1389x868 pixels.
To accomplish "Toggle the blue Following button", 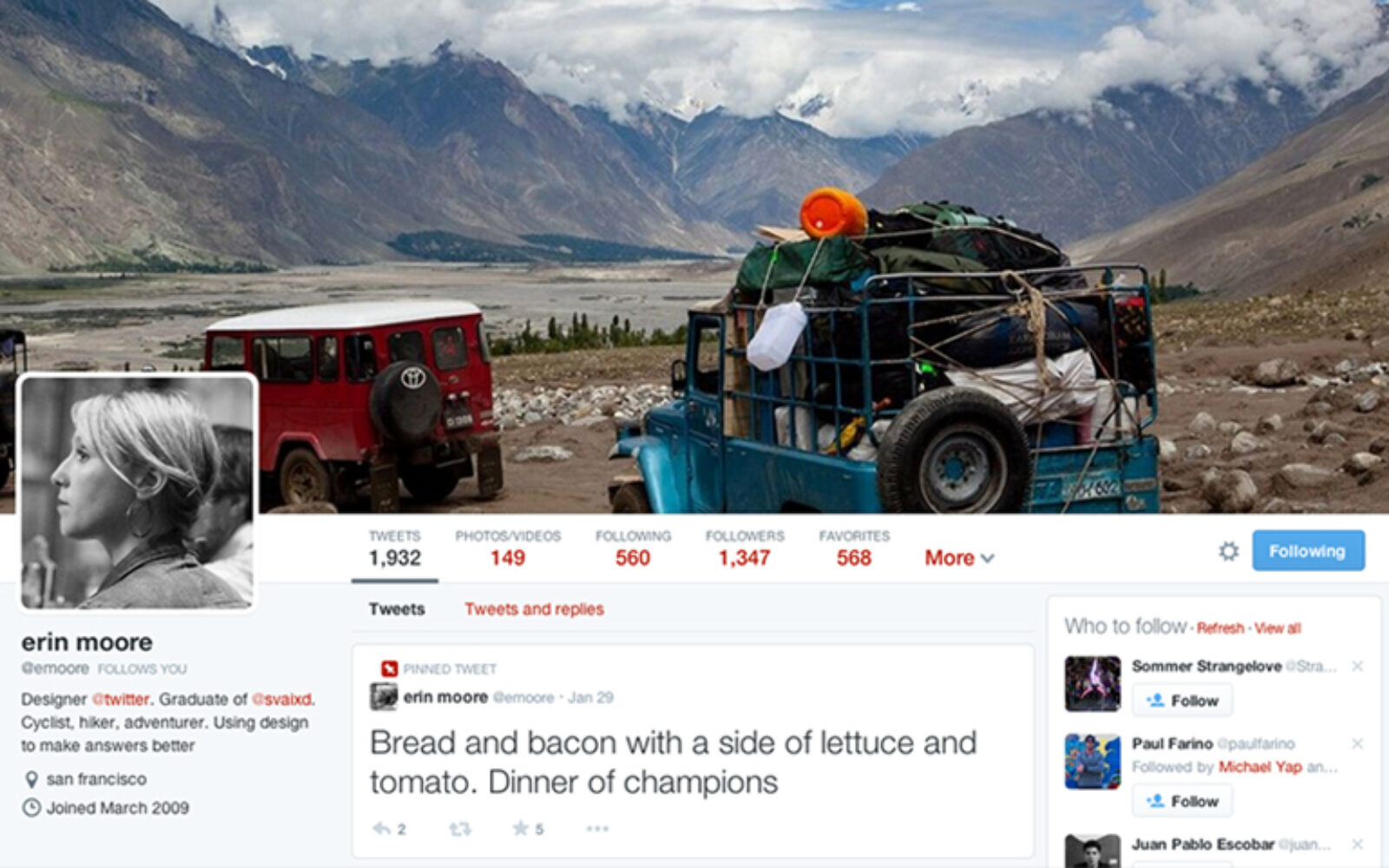I will pos(1308,551).
